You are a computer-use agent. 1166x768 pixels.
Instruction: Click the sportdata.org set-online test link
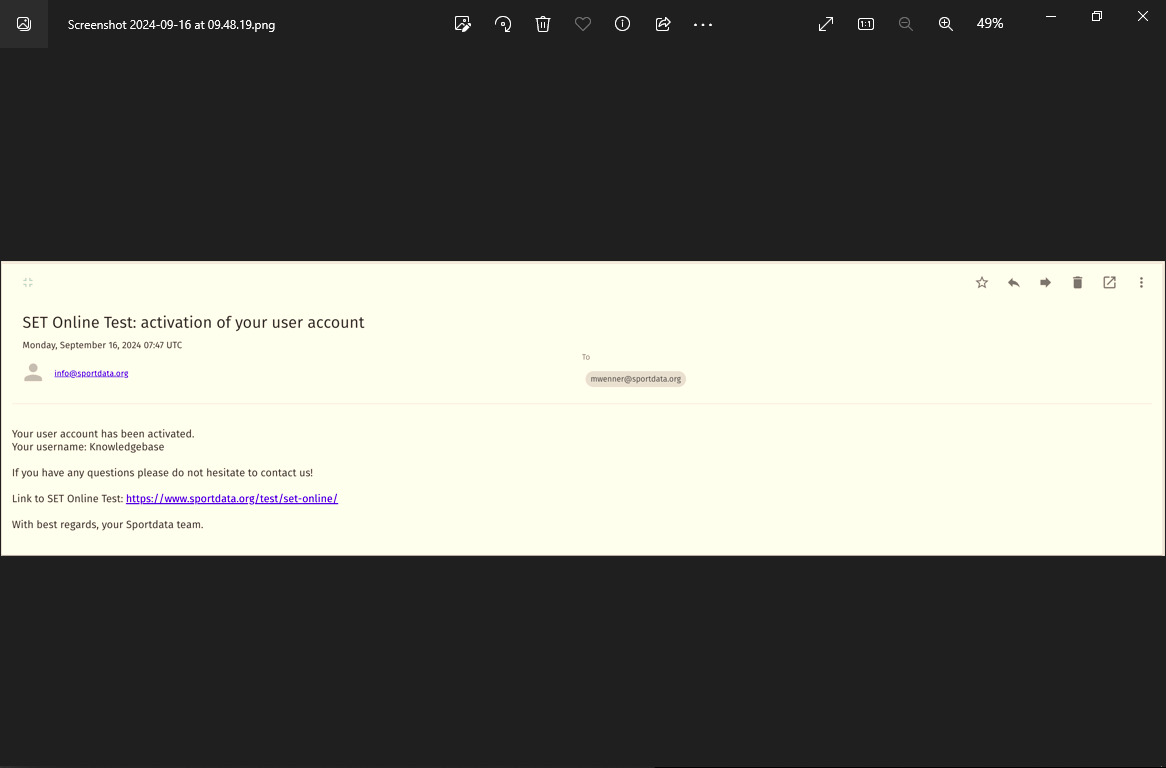click(x=231, y=499)
